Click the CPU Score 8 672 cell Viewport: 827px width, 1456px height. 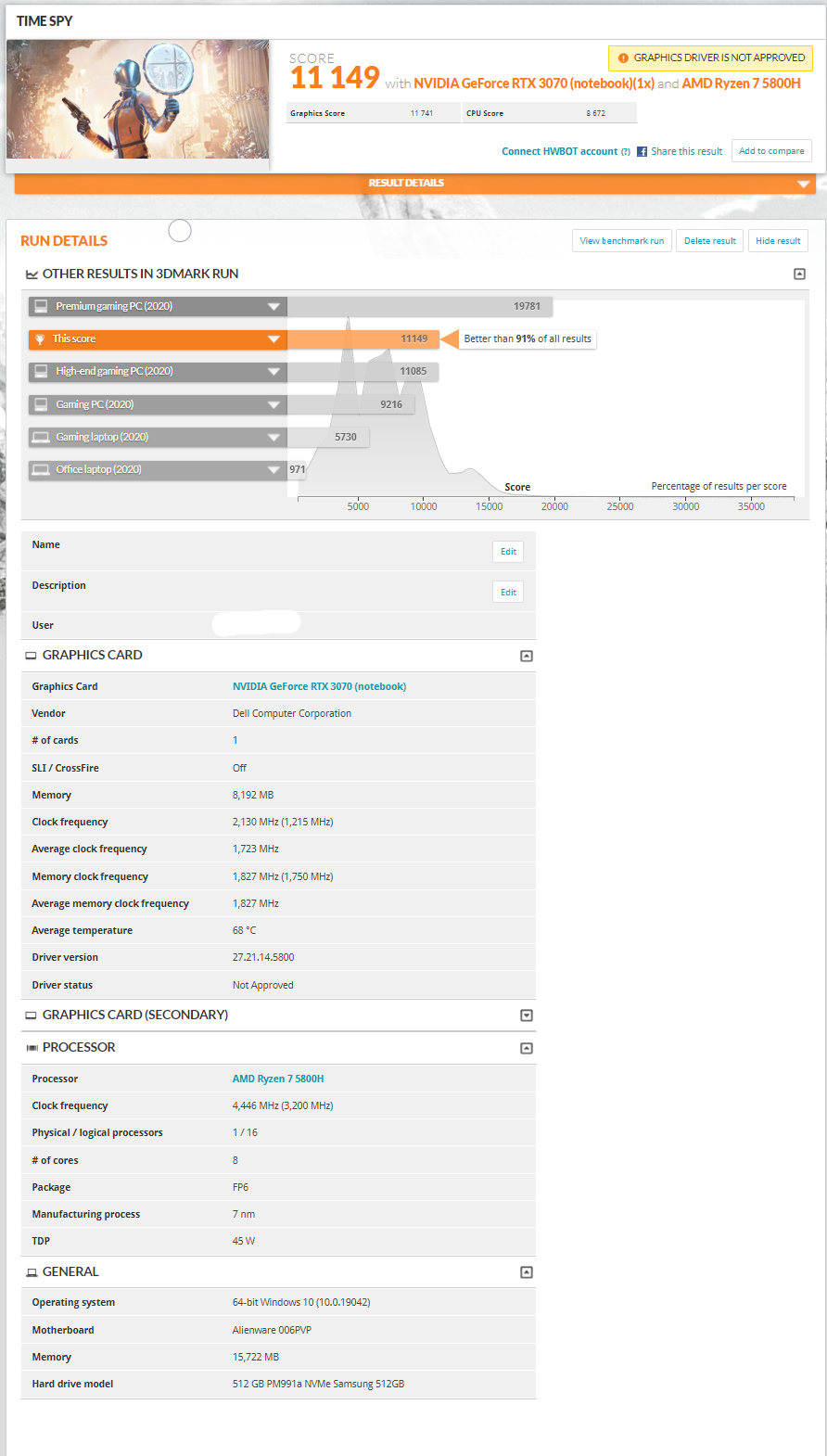coord(550,113)
